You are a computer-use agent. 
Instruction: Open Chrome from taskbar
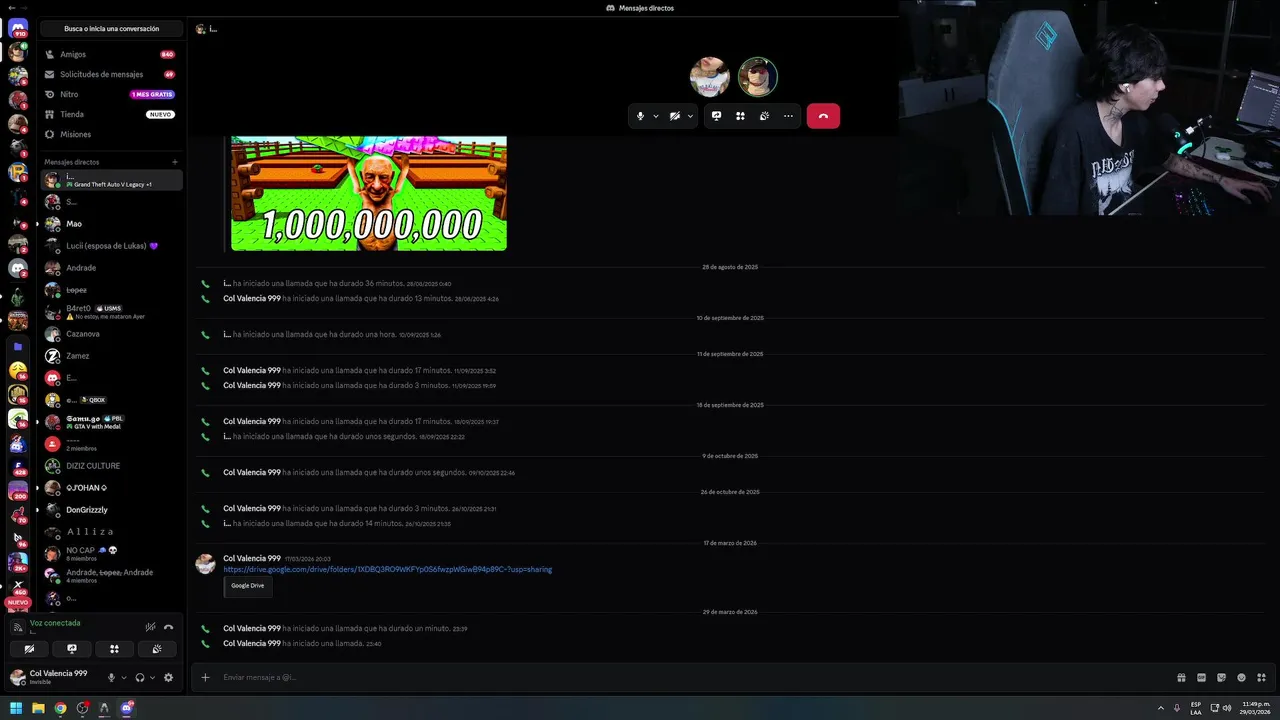click(x=60, y=708)
